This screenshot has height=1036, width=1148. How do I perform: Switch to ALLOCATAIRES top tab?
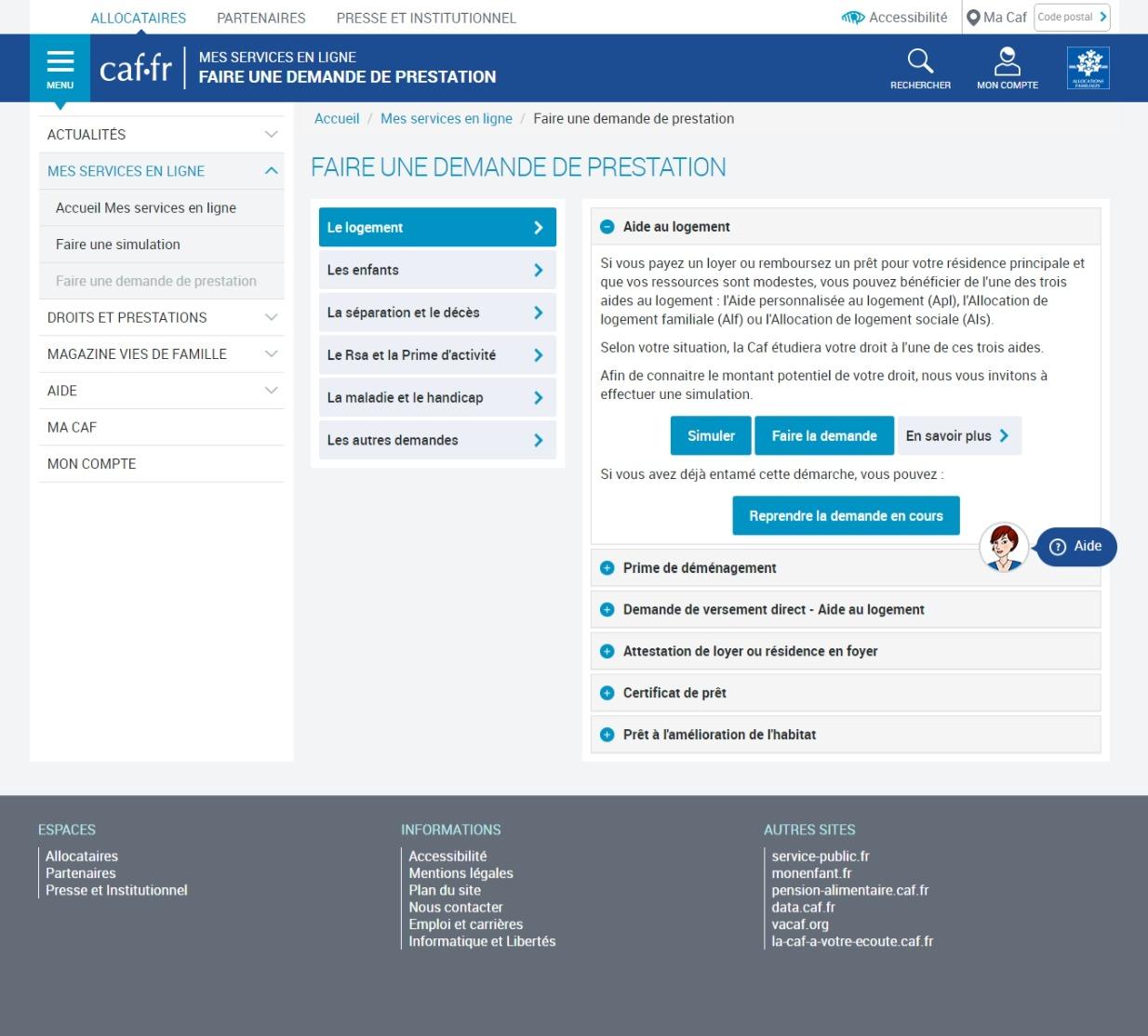(x=139, y=18)
